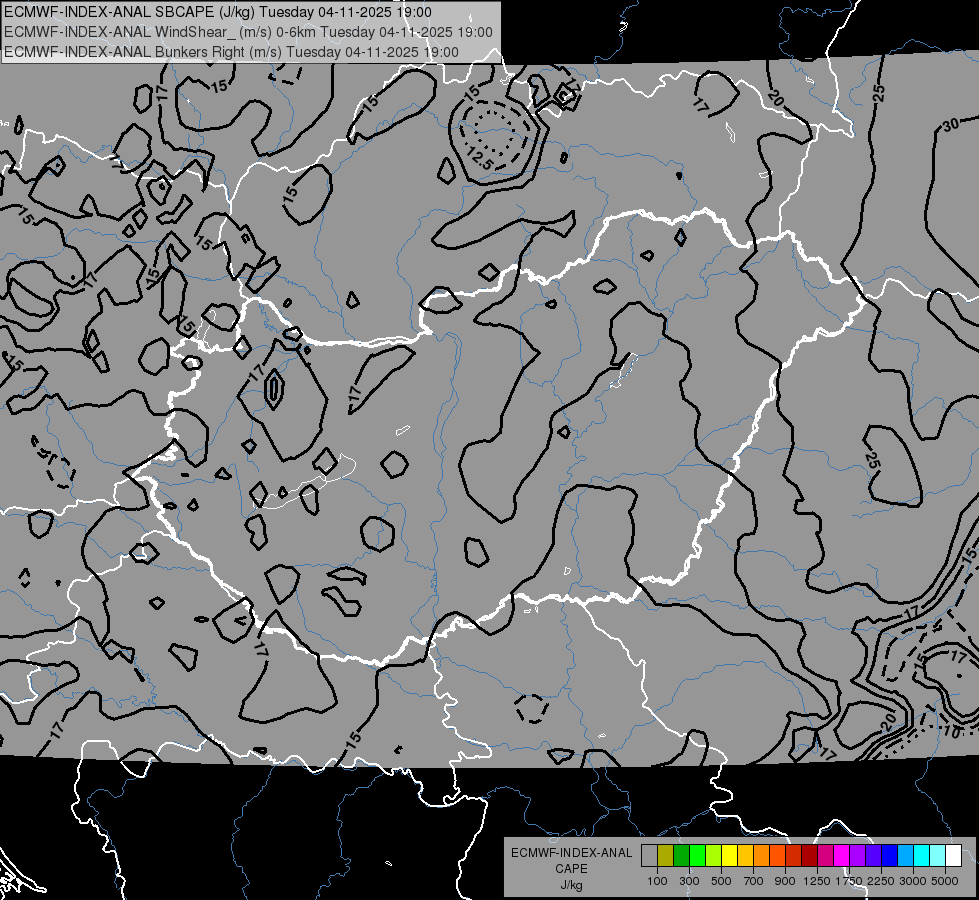The height and width of the screenshot is (900, 979).
Task: Click the 1750 legend tick value
Action: pos(849,881)
